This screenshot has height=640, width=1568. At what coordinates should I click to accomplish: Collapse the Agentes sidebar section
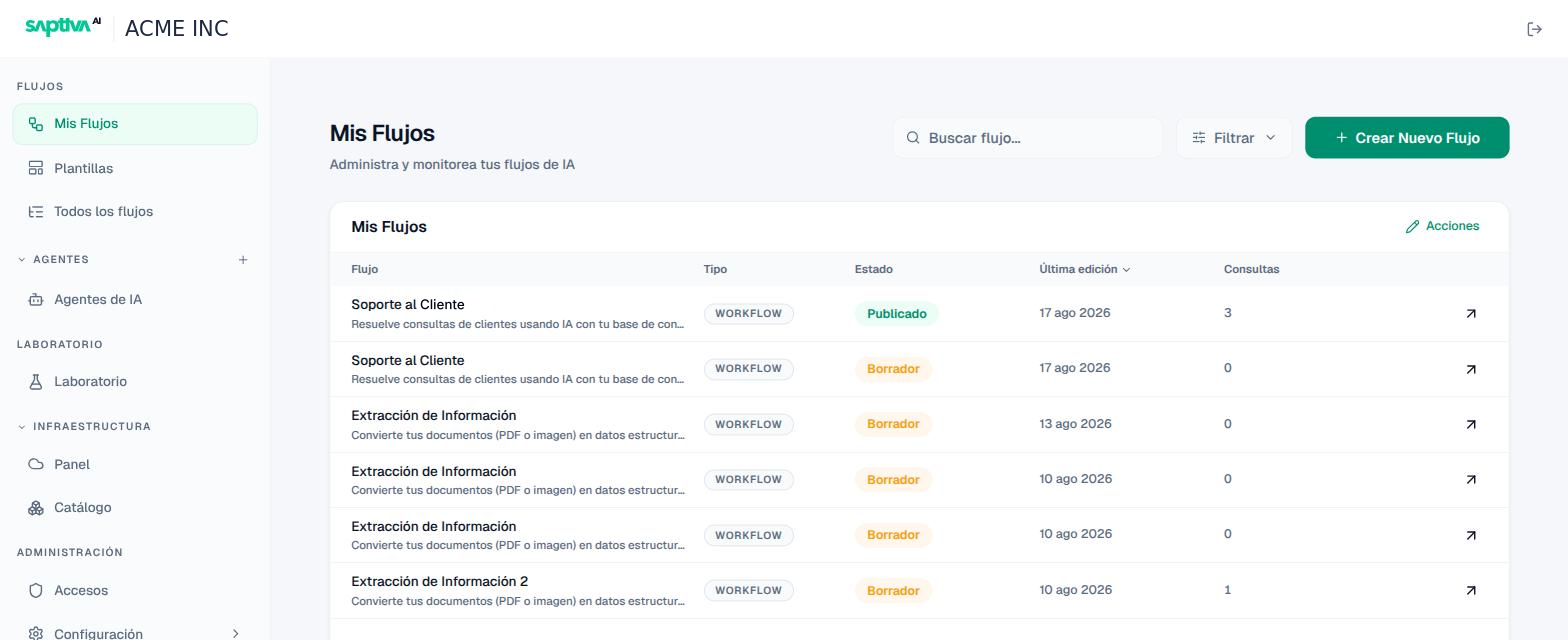22,260
